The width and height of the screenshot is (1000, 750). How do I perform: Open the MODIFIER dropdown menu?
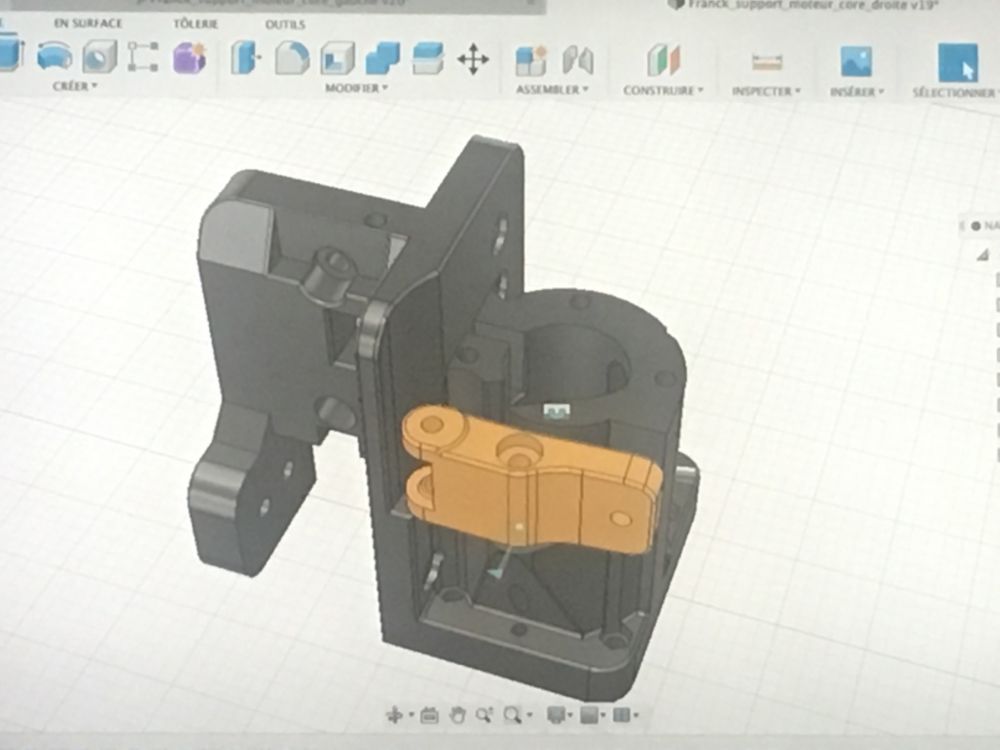click(357, 88)
